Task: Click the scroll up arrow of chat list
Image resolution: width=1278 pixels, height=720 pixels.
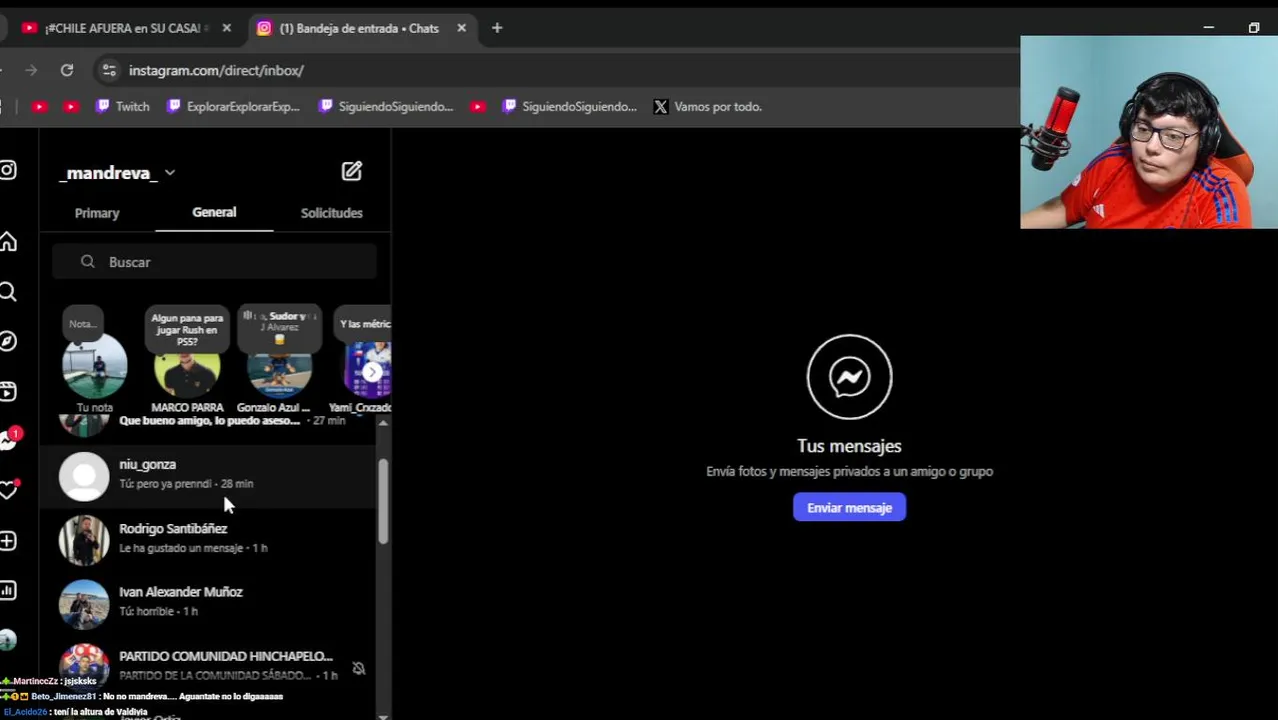Action: point(383,424)
